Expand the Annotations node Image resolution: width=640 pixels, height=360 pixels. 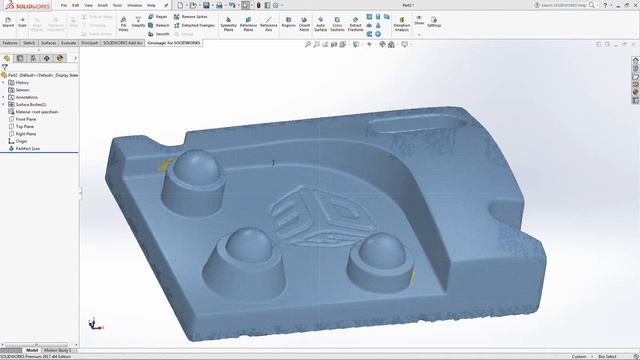tap(4, 97)
